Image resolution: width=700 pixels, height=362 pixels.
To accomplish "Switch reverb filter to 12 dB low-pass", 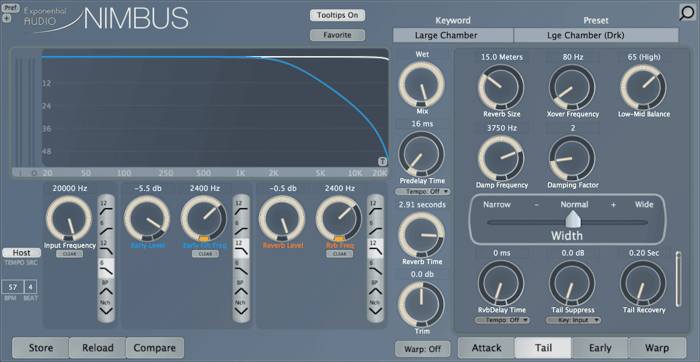I will [375, 248].
